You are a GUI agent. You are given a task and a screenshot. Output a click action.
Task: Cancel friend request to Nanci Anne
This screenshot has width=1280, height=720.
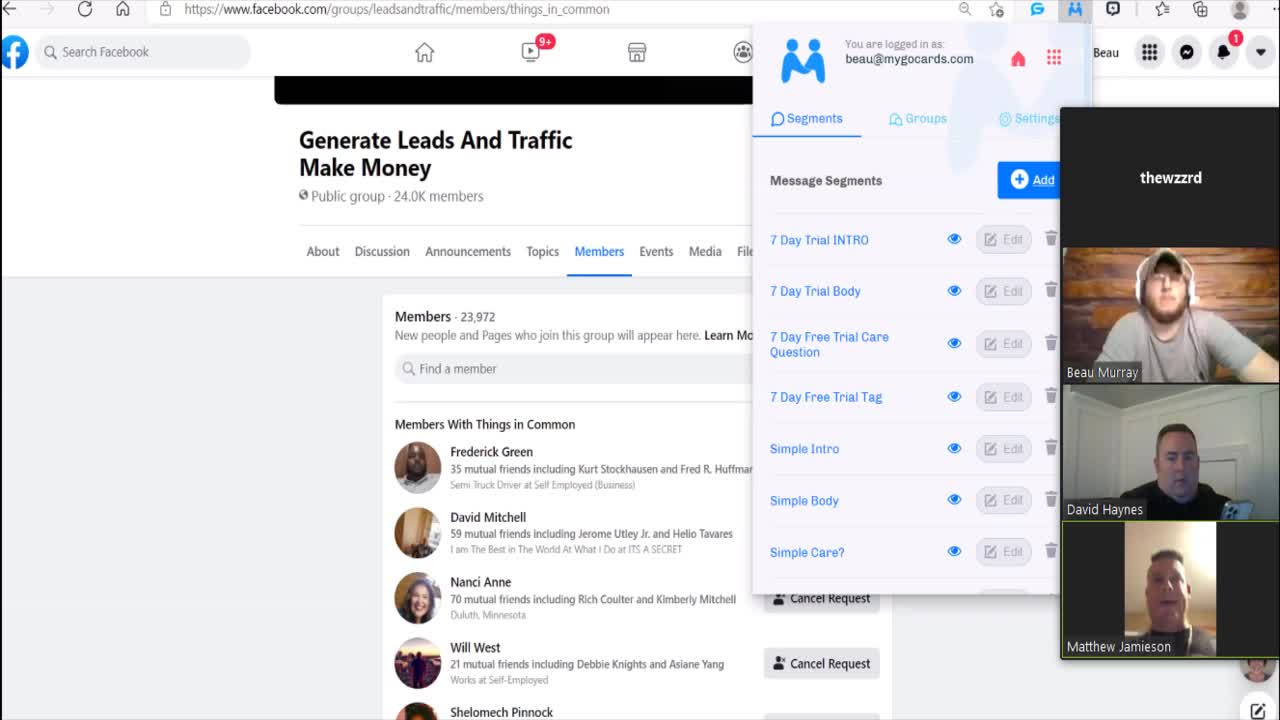coord(822,598)
